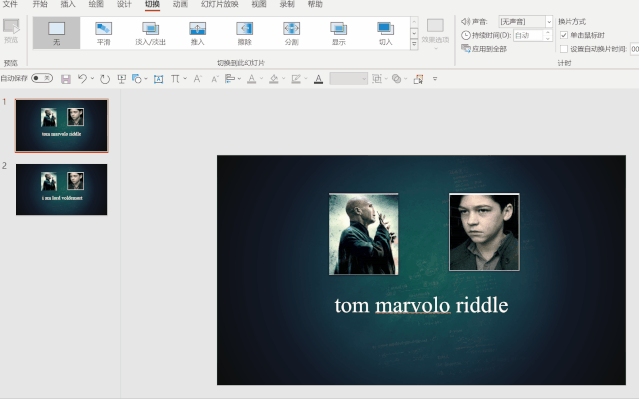Open the 开始 (Home) tab
Image resolution: width=639 pixels, height=399 pixels.
40,4
